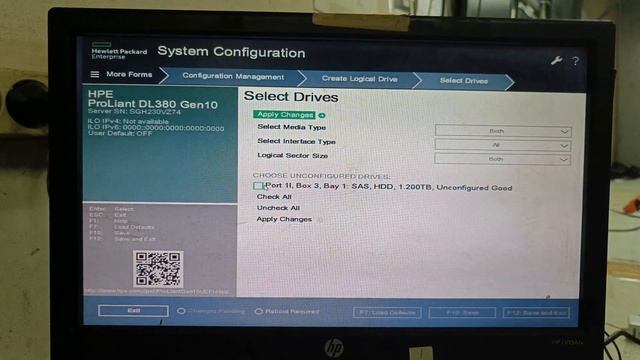Click the Select Interface Type label
640x360 pixels.
click(x=296, y=141)
